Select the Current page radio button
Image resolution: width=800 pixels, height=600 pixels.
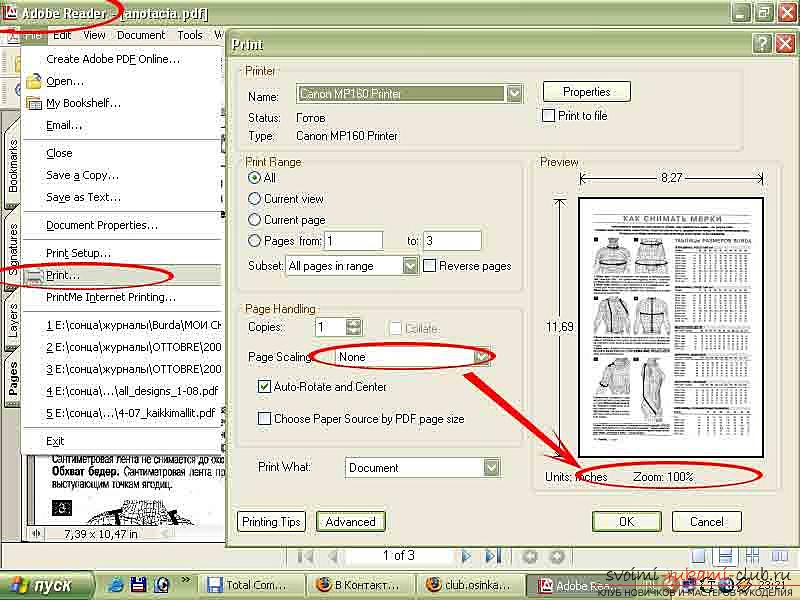(254, 220)
